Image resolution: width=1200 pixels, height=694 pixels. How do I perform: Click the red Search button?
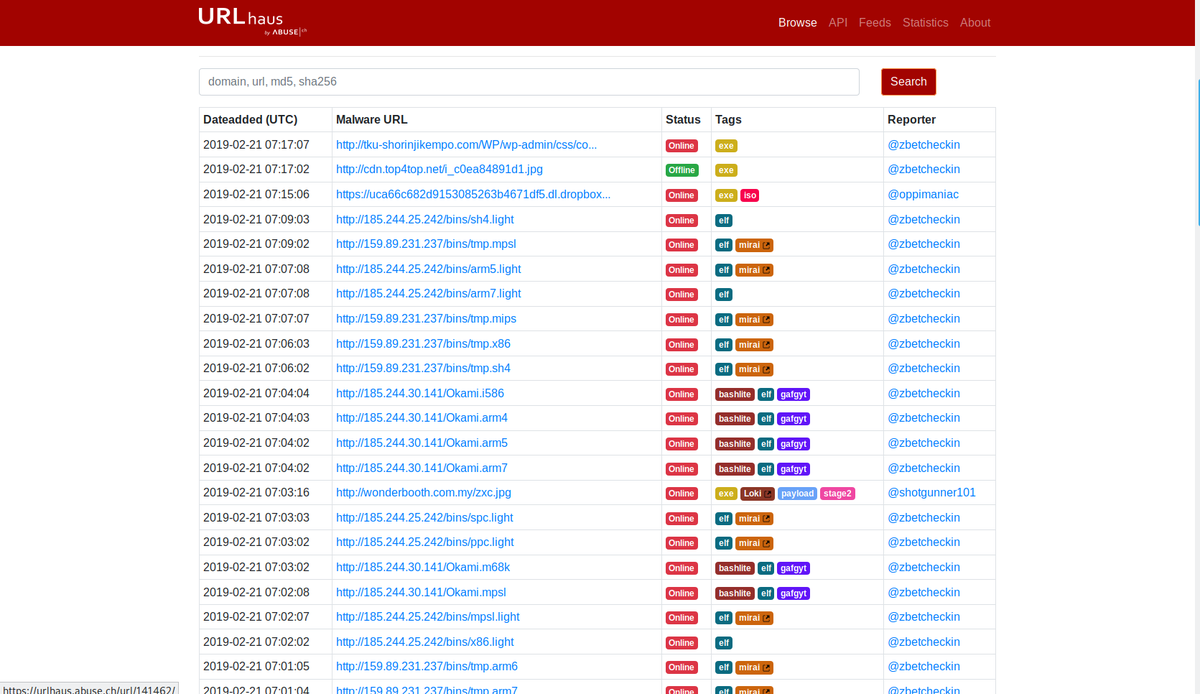pyautogui.click(x=908, y=82)
